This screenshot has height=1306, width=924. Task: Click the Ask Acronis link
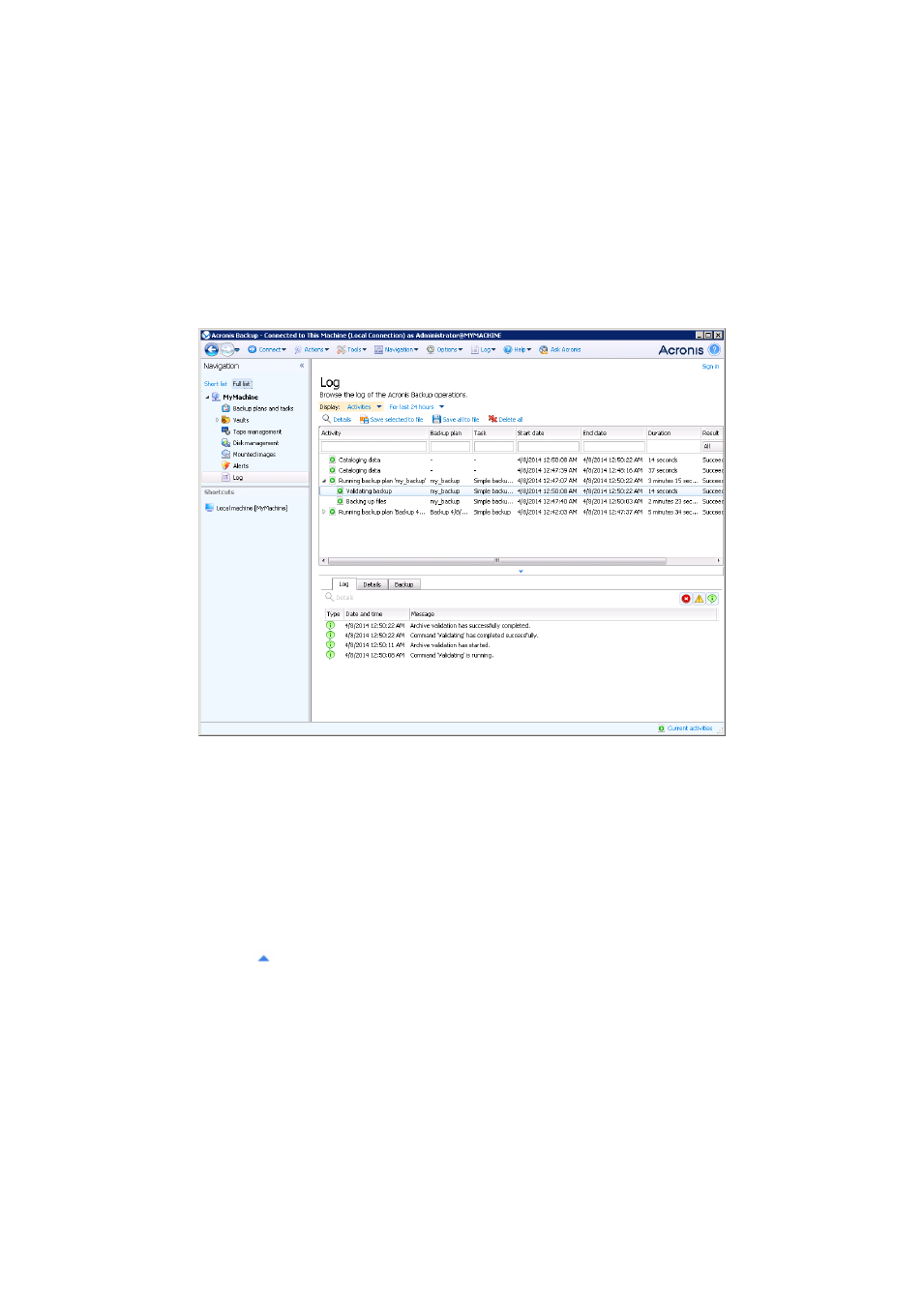click(x=560, y=350)
